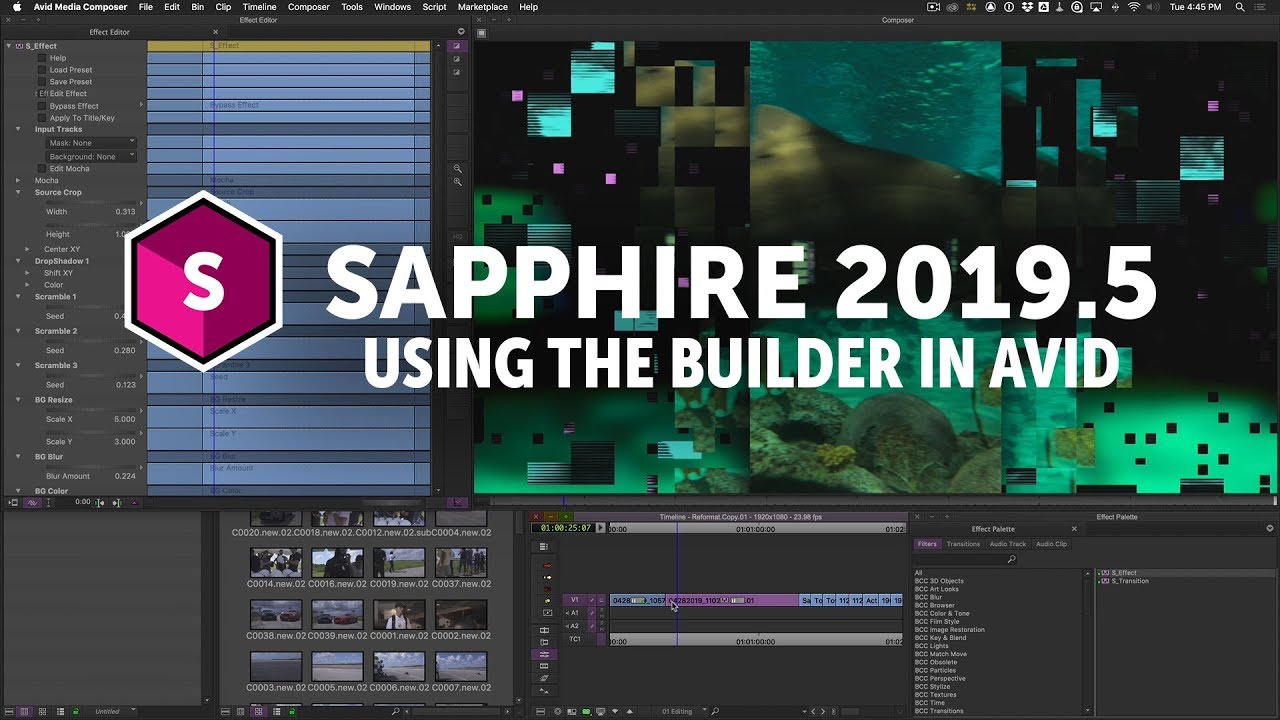Image resolution: width=1280 pixels, height=720 pixels.
Task: Enable the Bypass Effect checkbox
Action: 42,106
